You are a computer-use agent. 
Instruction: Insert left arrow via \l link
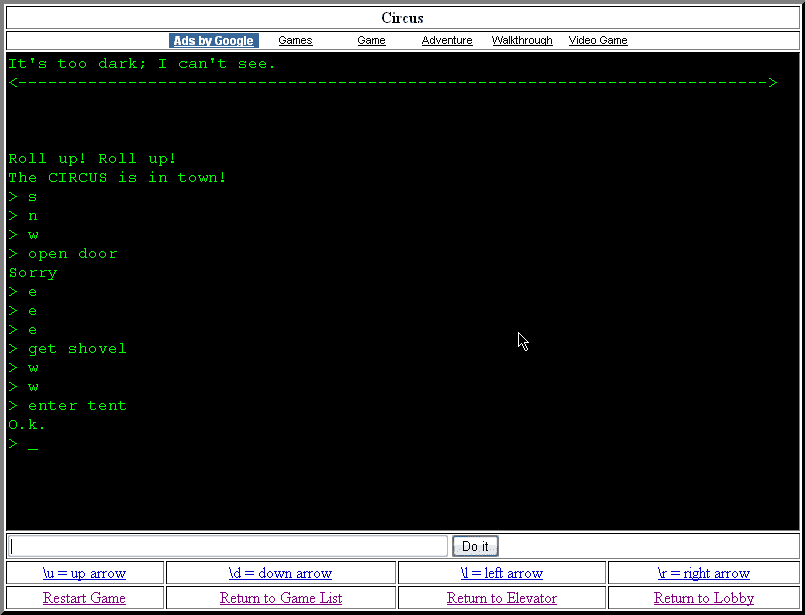click(x=502, y=573)
